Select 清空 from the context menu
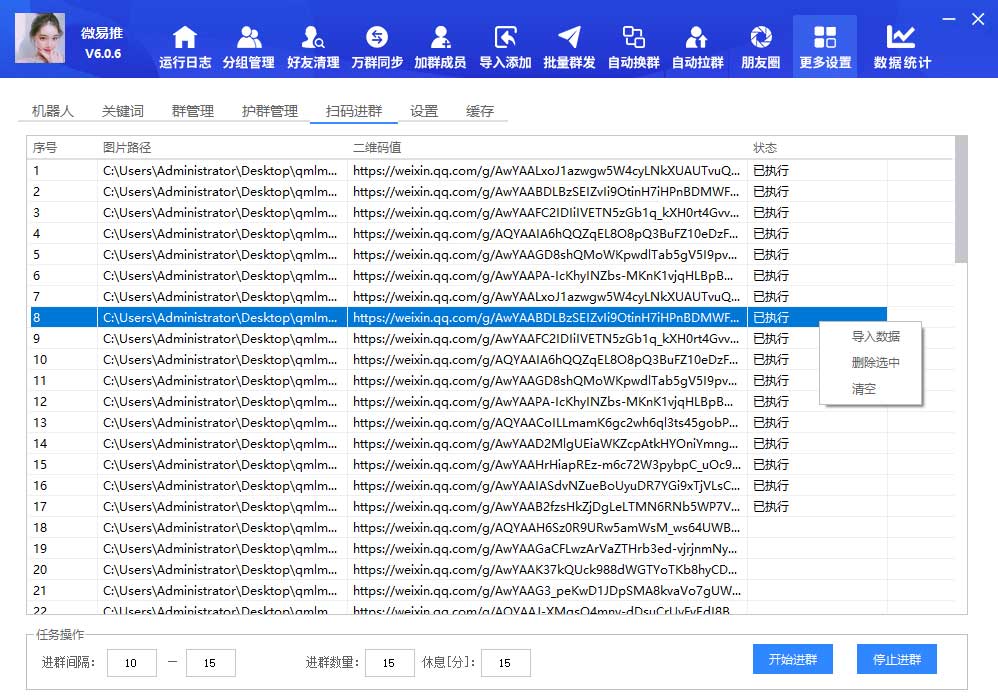This screenshot has width=998, height=699. coord(864,389)
